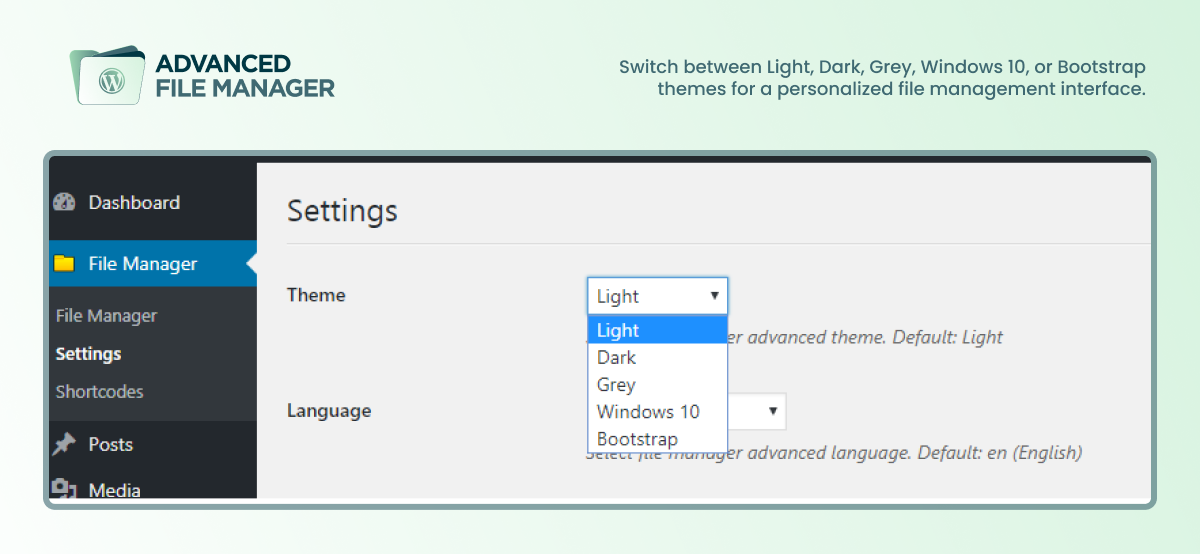Choose Light from the theme list
The width and height of the screenshot is (1200, 554).
tap(657, 330)
